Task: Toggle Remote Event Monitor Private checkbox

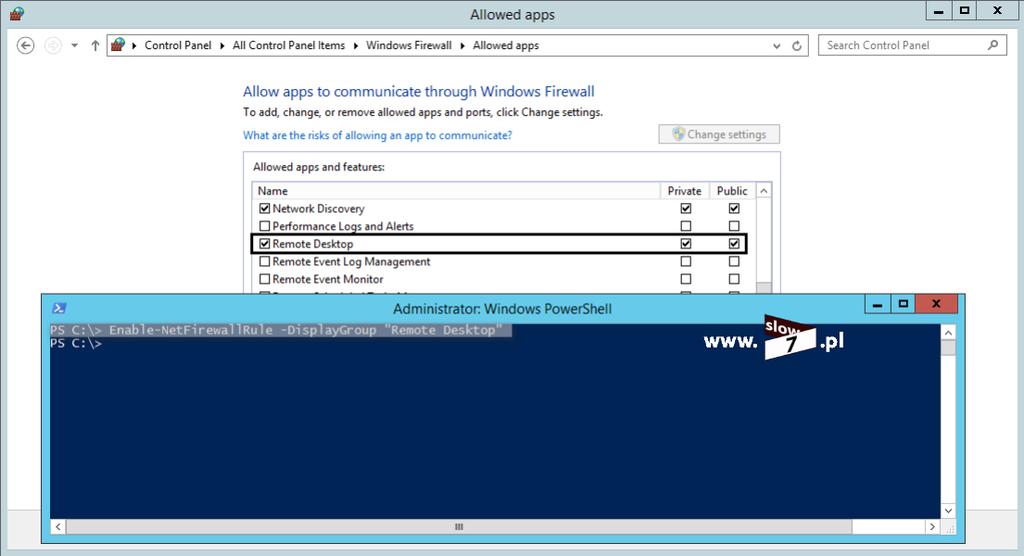Action: 686,279
